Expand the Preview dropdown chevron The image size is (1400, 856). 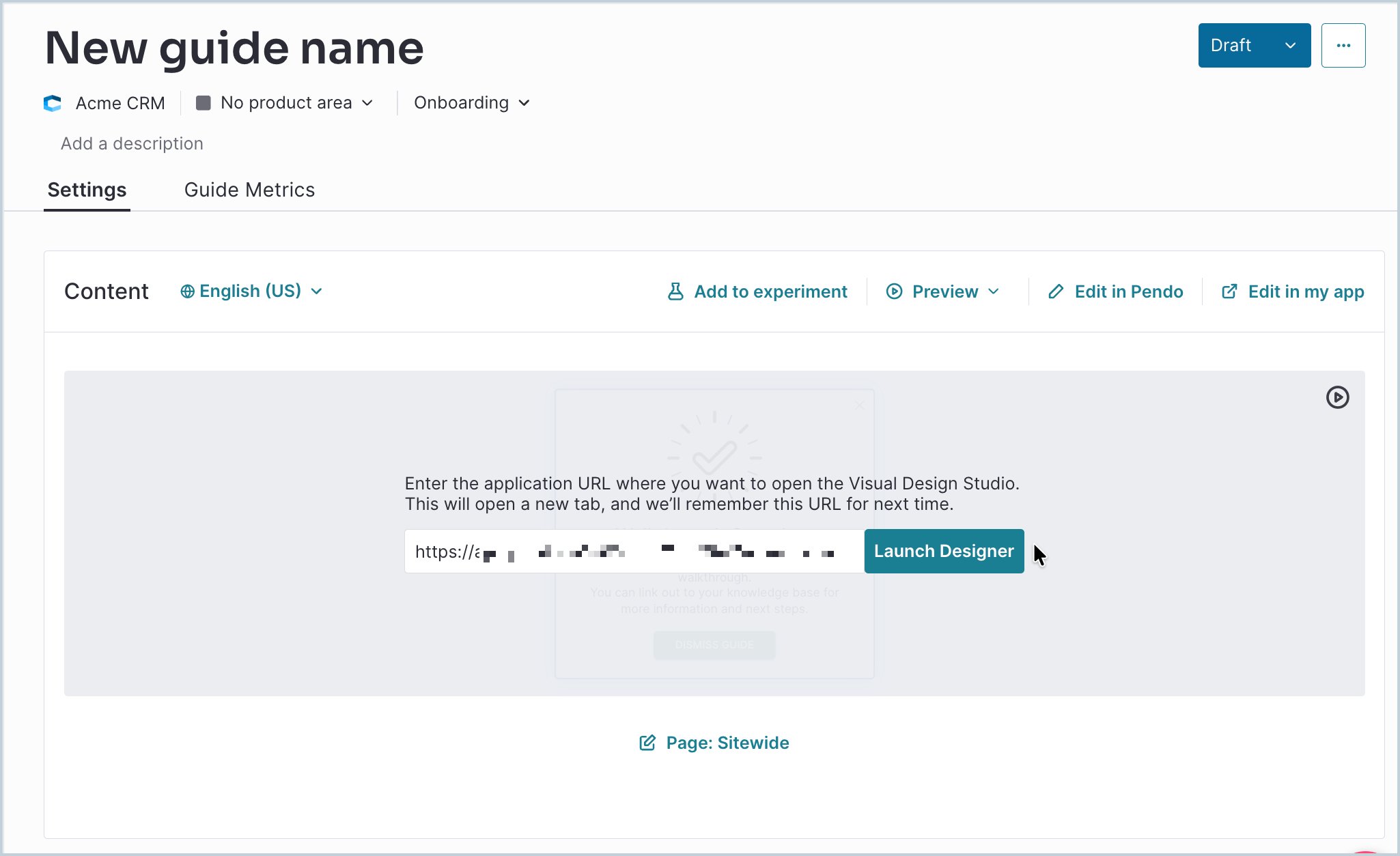(994, 291)
